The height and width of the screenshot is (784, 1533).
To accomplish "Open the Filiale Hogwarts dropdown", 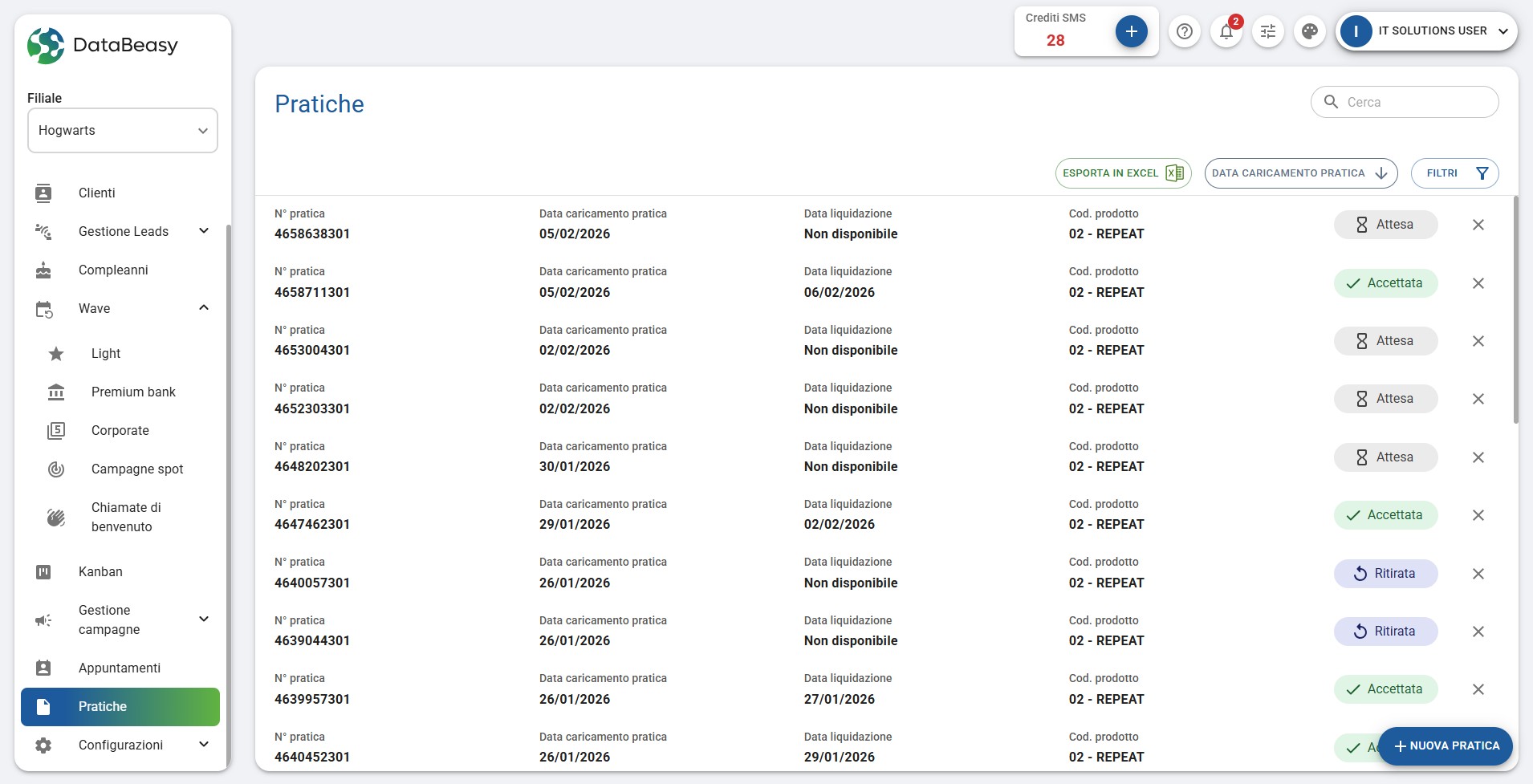I will click(x=123, y=131).
